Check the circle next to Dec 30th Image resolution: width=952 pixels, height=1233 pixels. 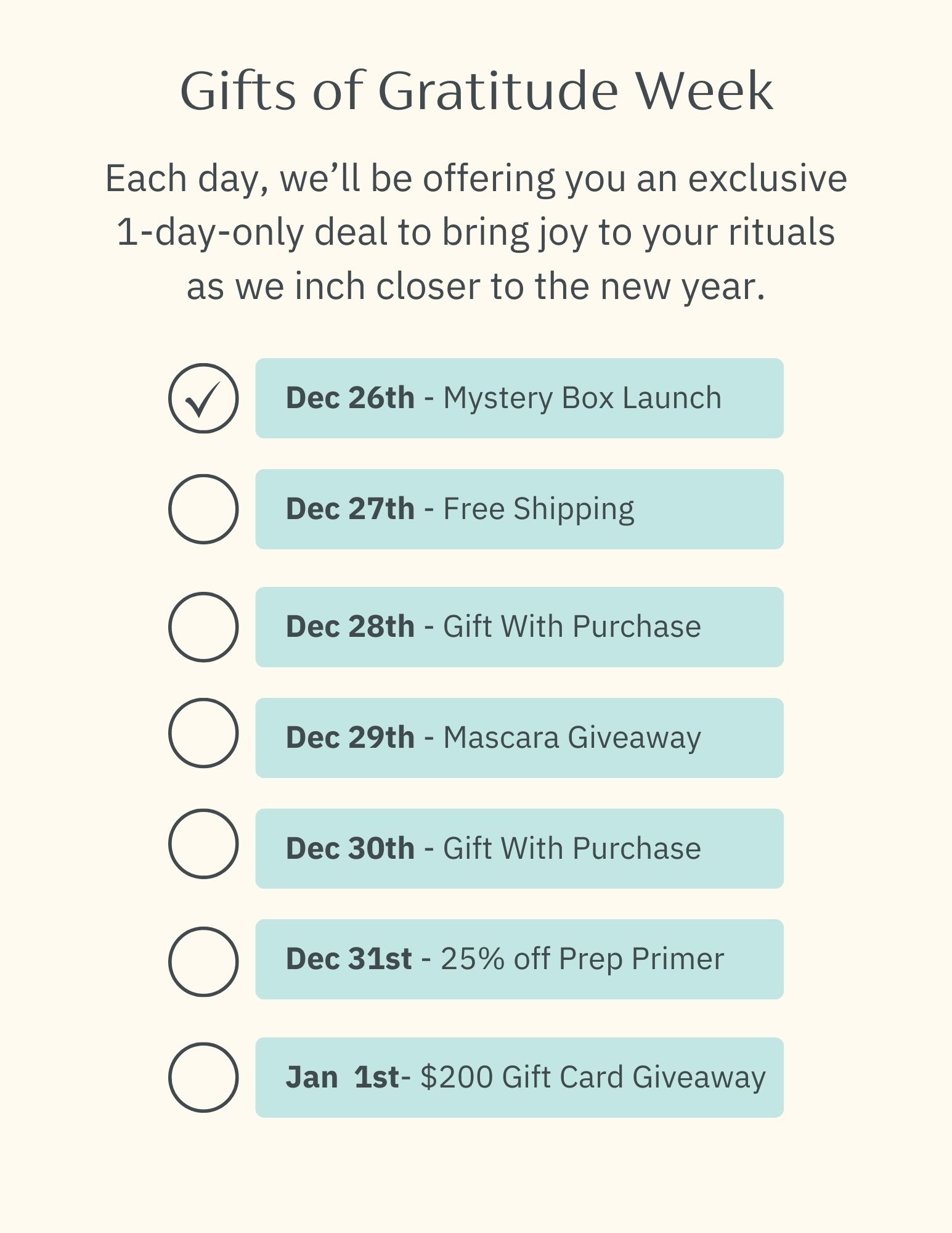coord(203,844)
